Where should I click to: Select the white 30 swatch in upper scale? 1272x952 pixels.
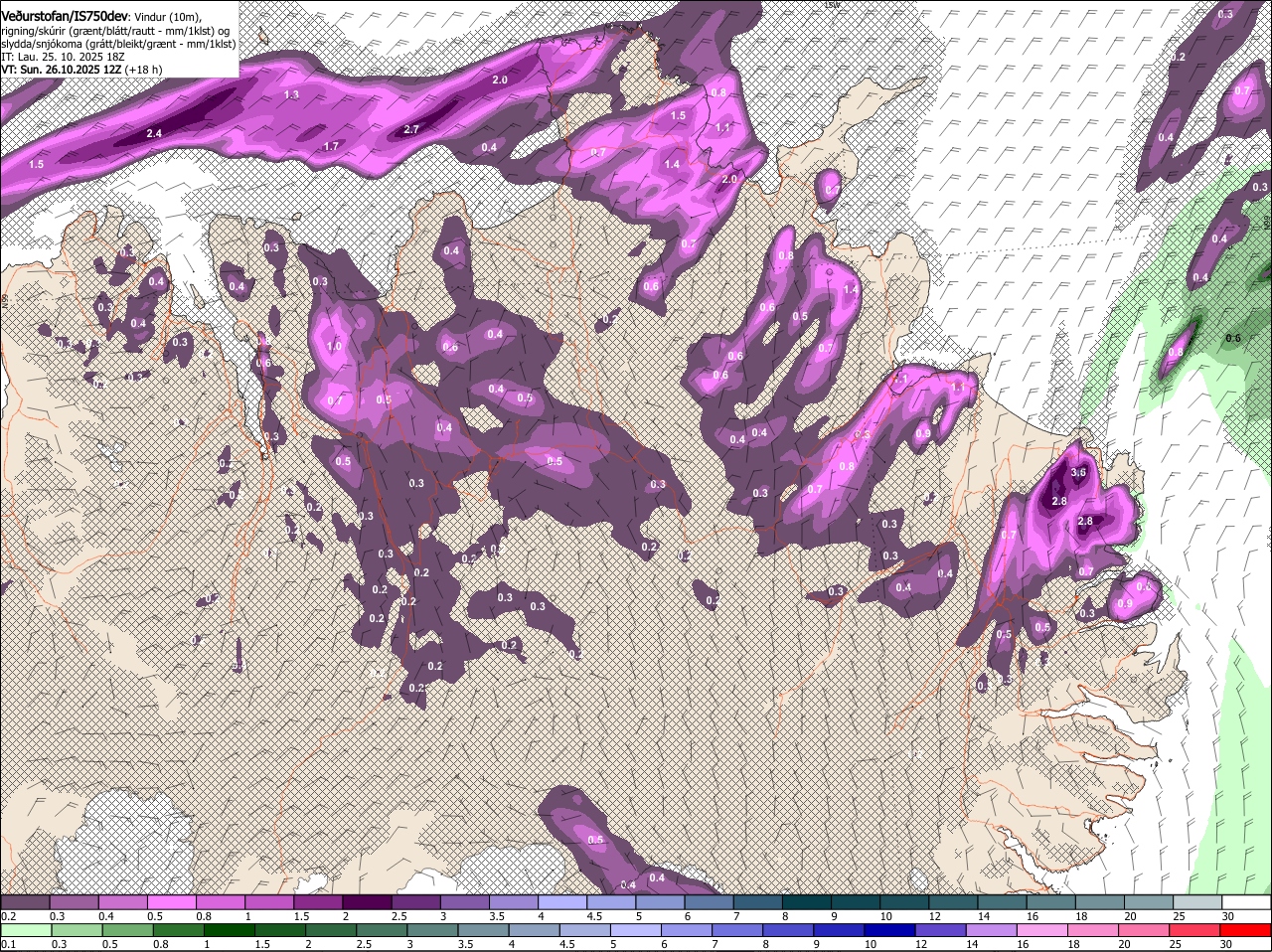pos(1247,901)
